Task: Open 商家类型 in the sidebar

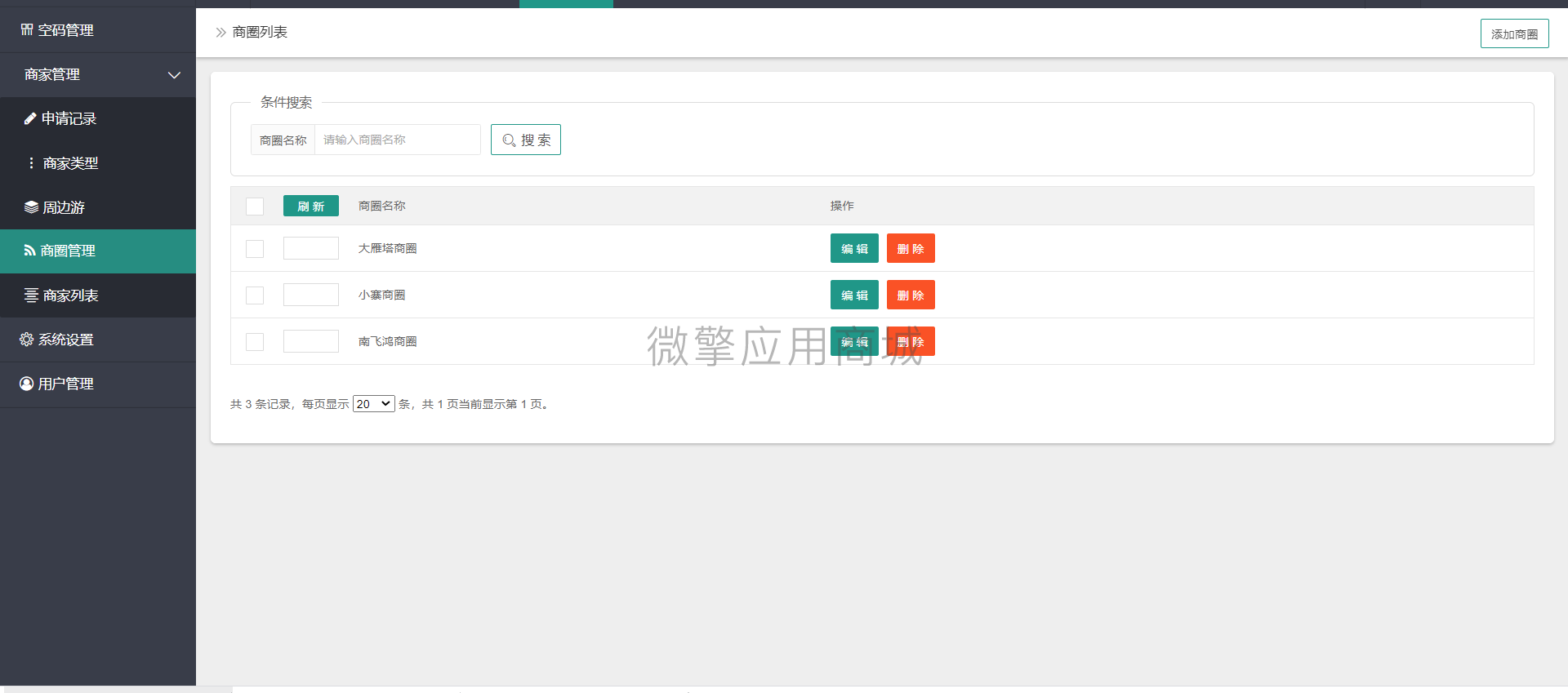Action: (98, 163)
